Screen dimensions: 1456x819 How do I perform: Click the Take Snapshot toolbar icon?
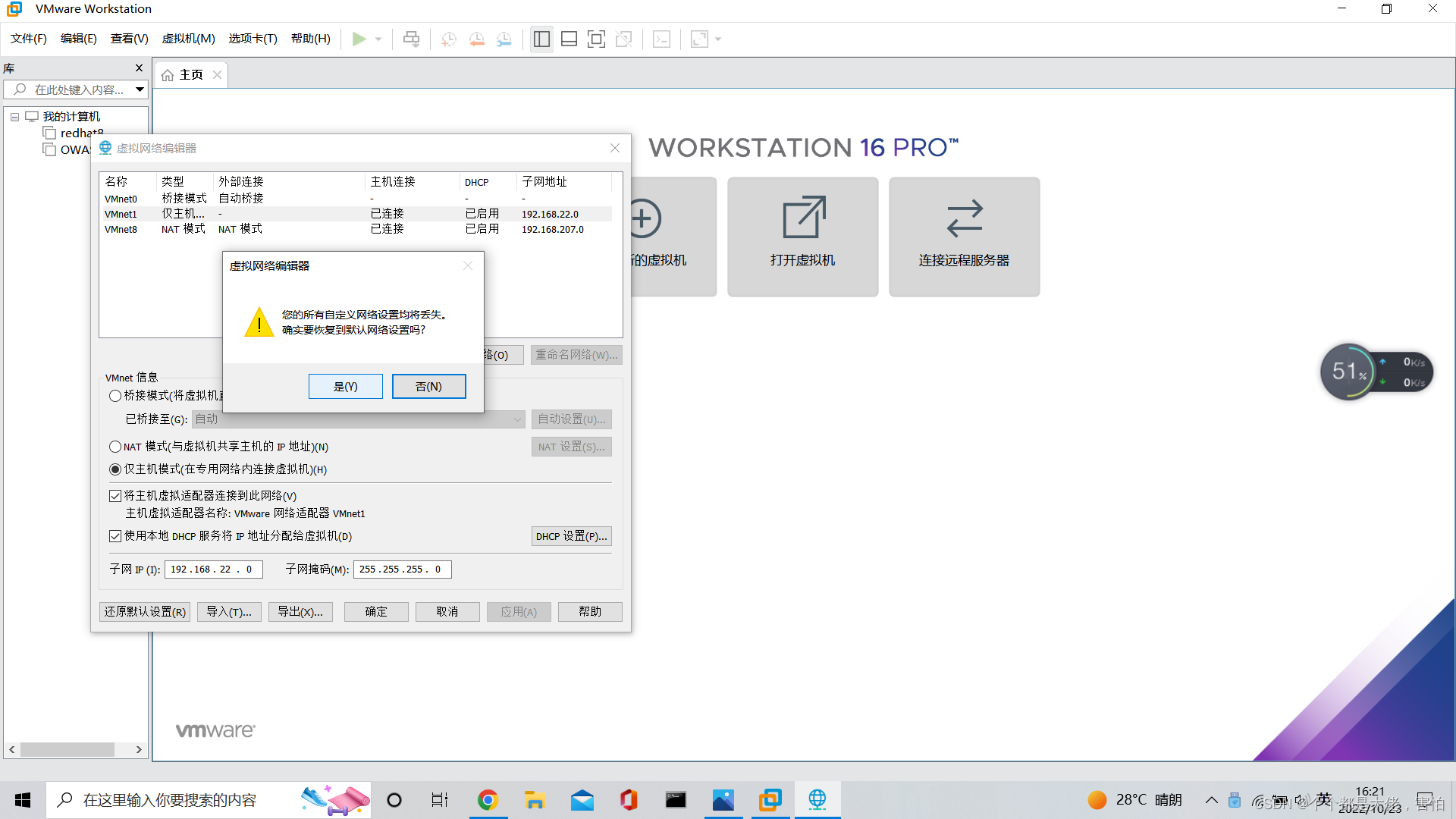click(449, 39)
